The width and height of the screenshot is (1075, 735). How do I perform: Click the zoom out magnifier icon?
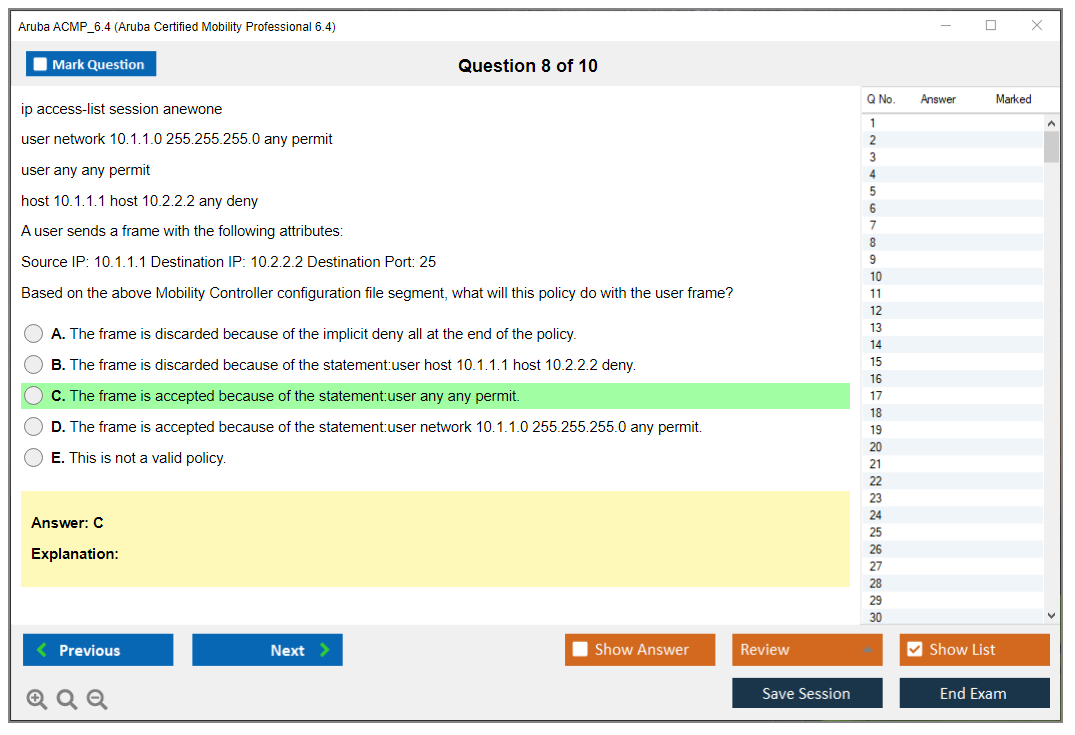tap(97, 700)
